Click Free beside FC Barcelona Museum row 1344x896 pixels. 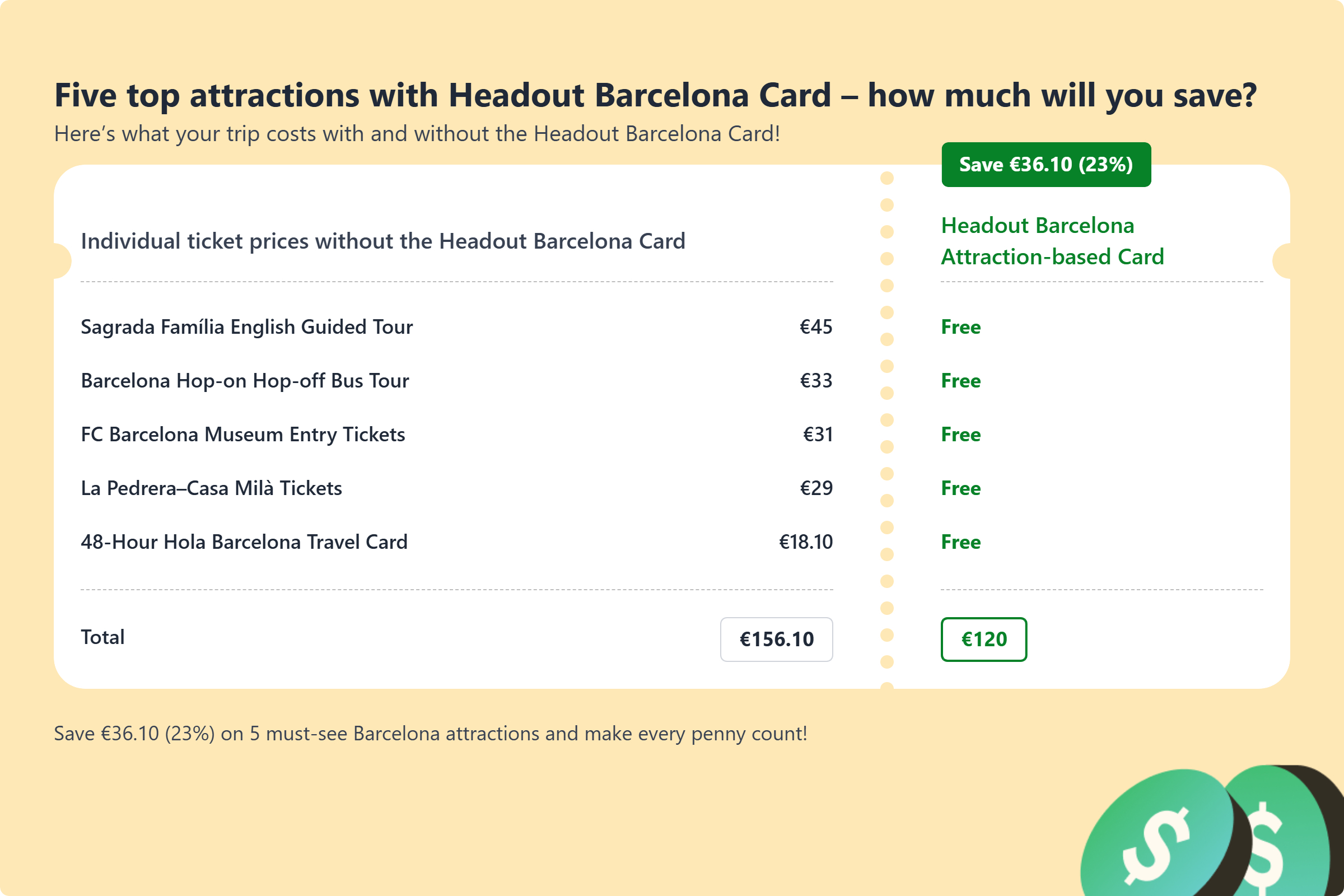[960, 435]
